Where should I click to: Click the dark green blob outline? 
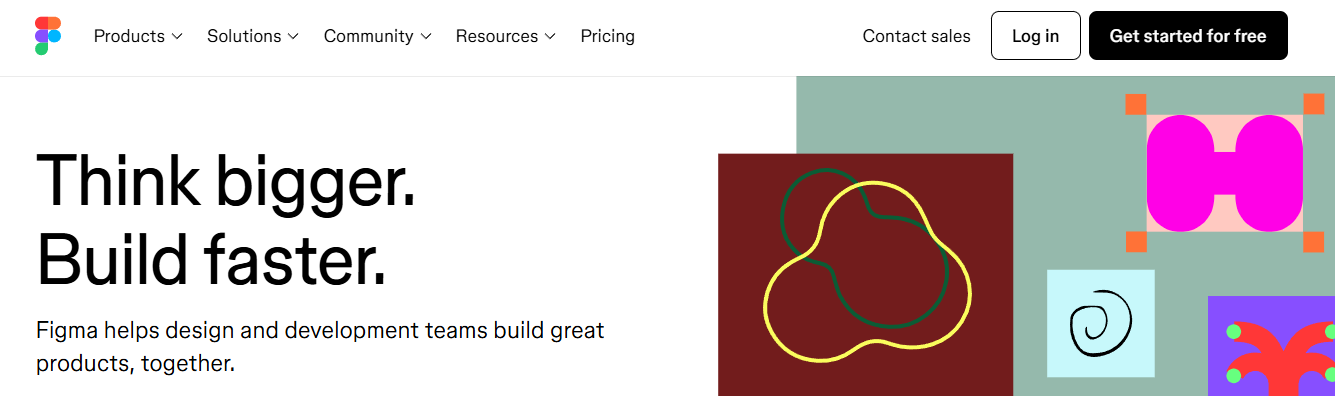862,248
